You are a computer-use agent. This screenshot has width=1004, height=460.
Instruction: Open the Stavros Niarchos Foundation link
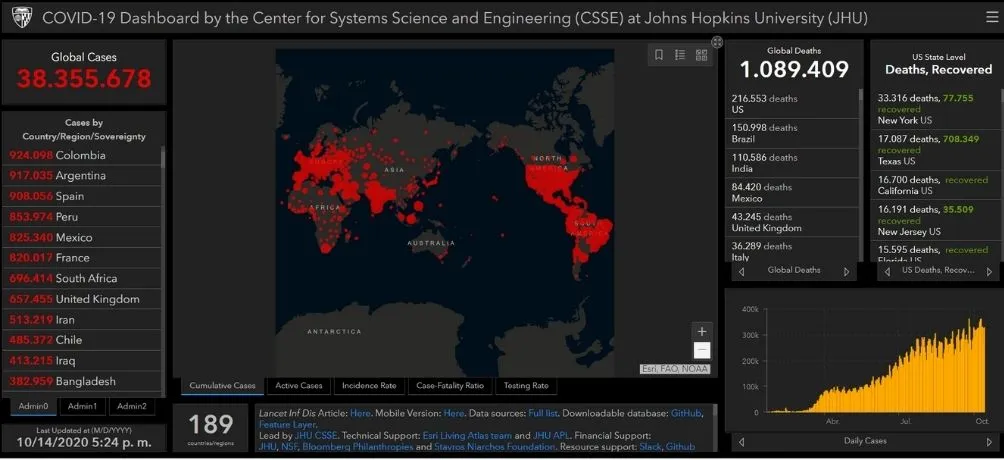(494, 447)
